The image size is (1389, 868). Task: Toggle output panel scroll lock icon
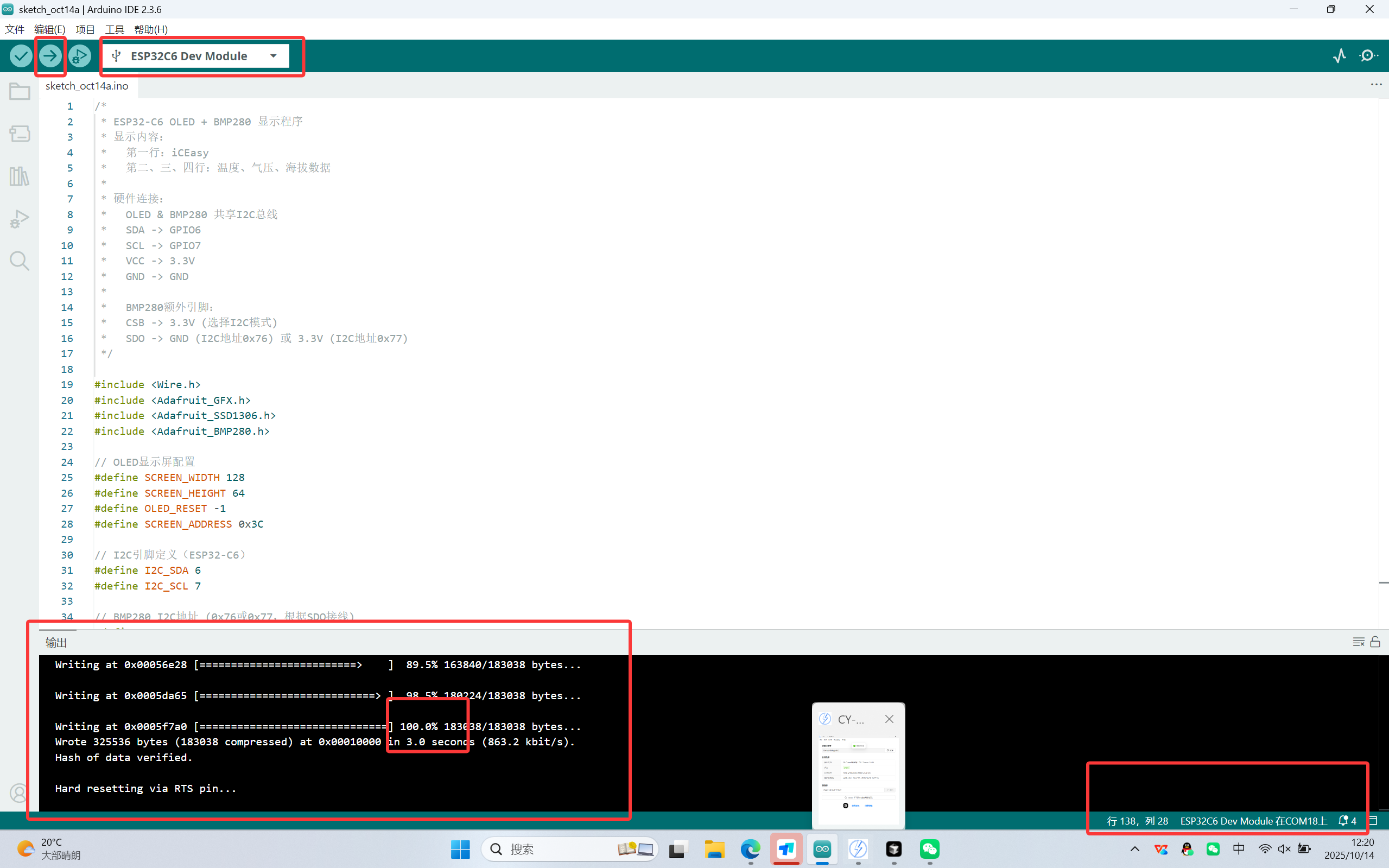point(1375,642)
